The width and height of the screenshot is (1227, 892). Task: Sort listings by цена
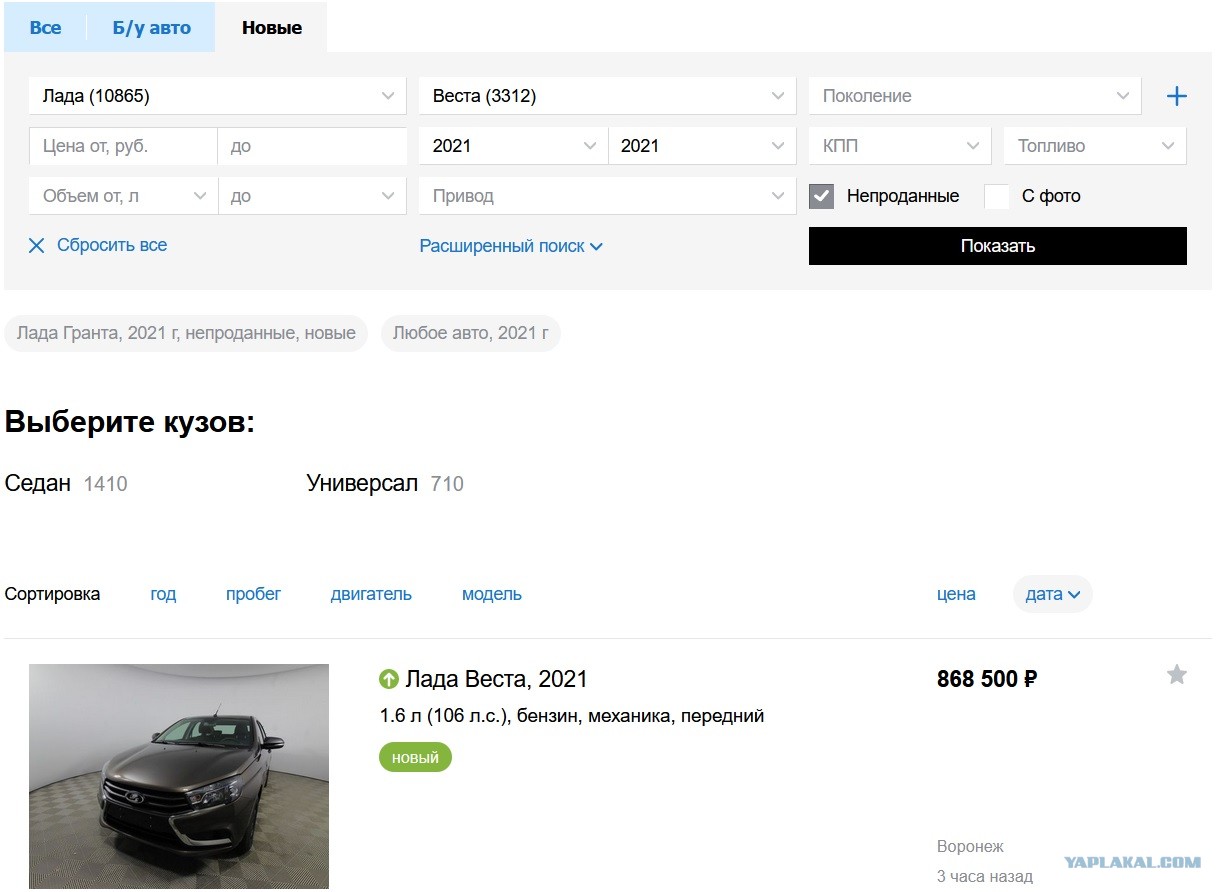(956, 594)
